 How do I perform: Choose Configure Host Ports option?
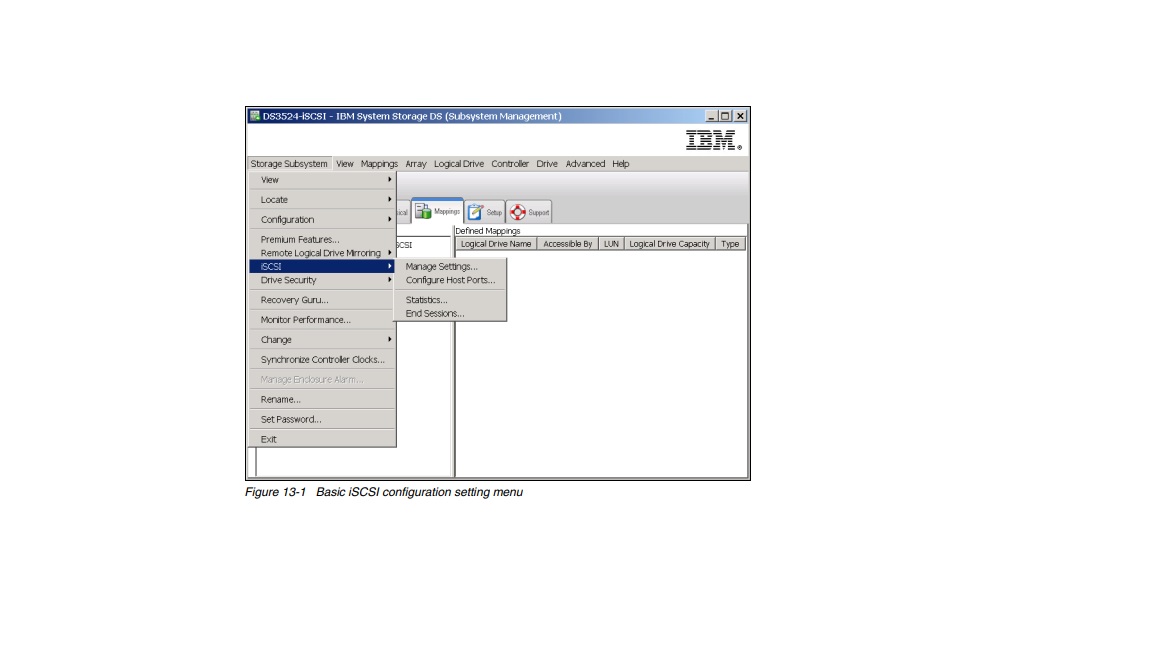click(450, 280)
